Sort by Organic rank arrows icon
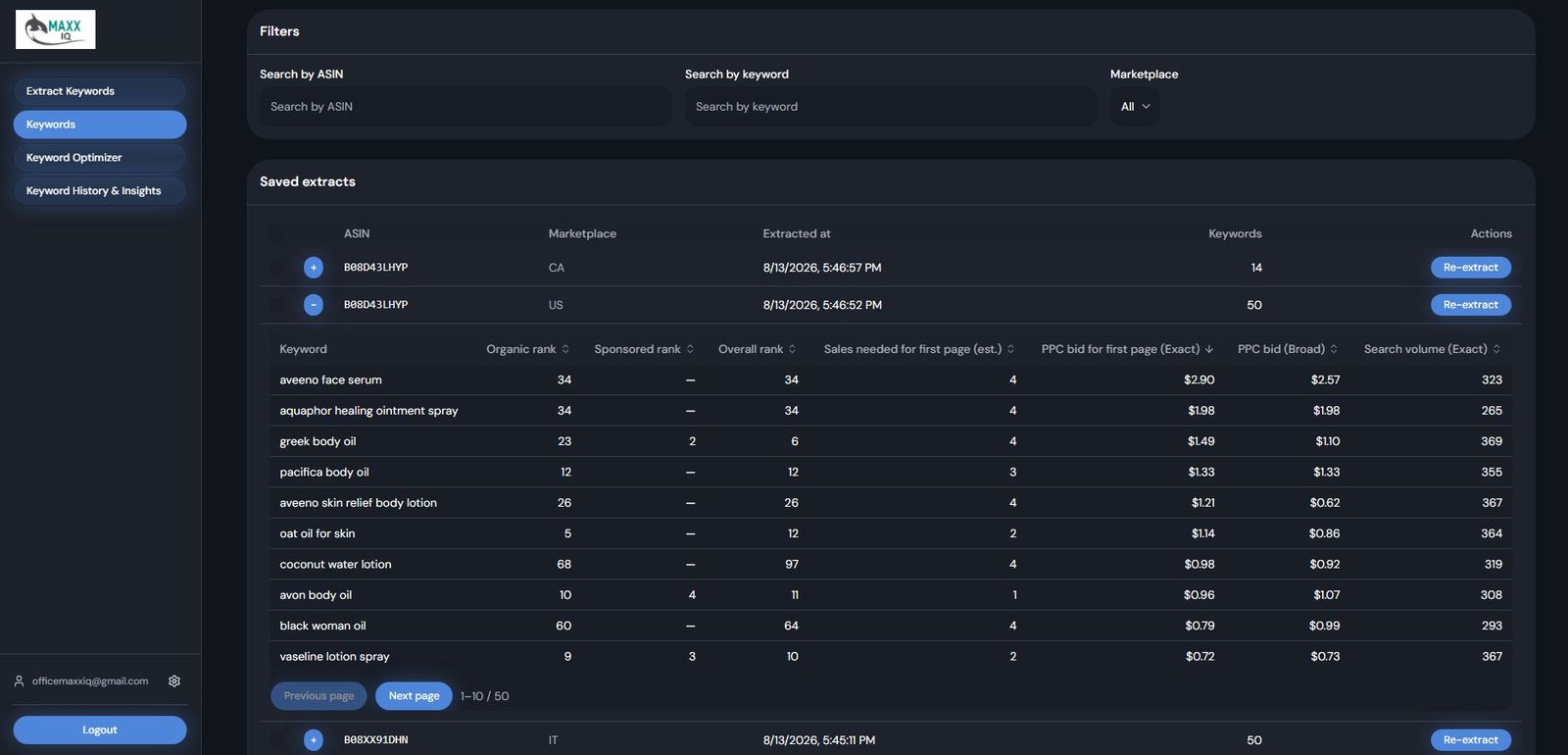Viewport: 1568px width, 755px height. click(x=565, y=349)
